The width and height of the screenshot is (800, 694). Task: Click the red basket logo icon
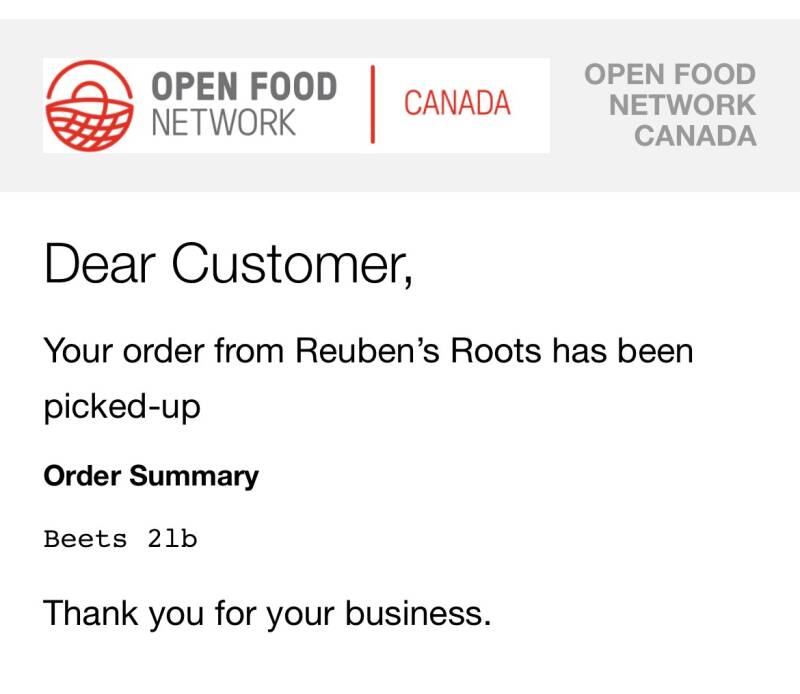91,105
